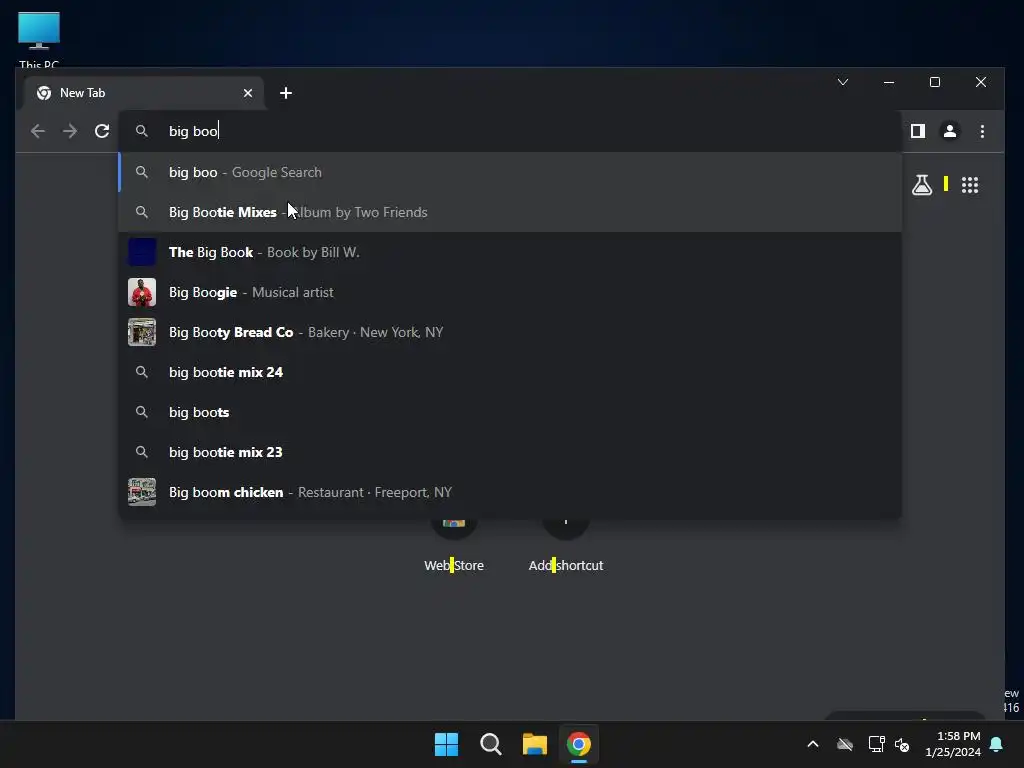Image resolution: width=1024 pixels, height=768 pixels.
Task: Click the OneDrive cloud tray icon
Action: (x=845, y=744)
